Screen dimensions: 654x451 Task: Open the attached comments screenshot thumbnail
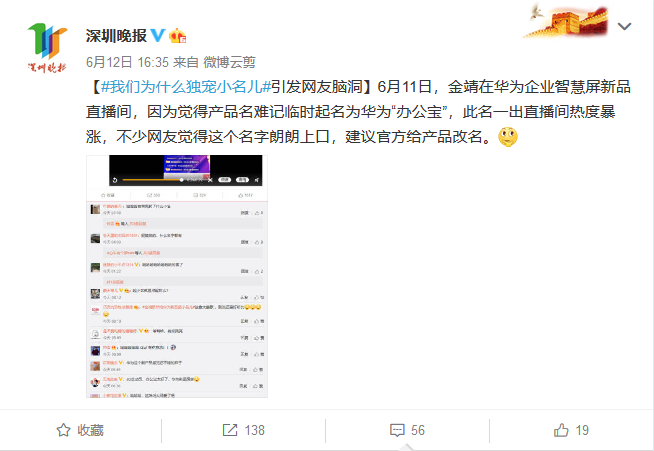(177, 276)
